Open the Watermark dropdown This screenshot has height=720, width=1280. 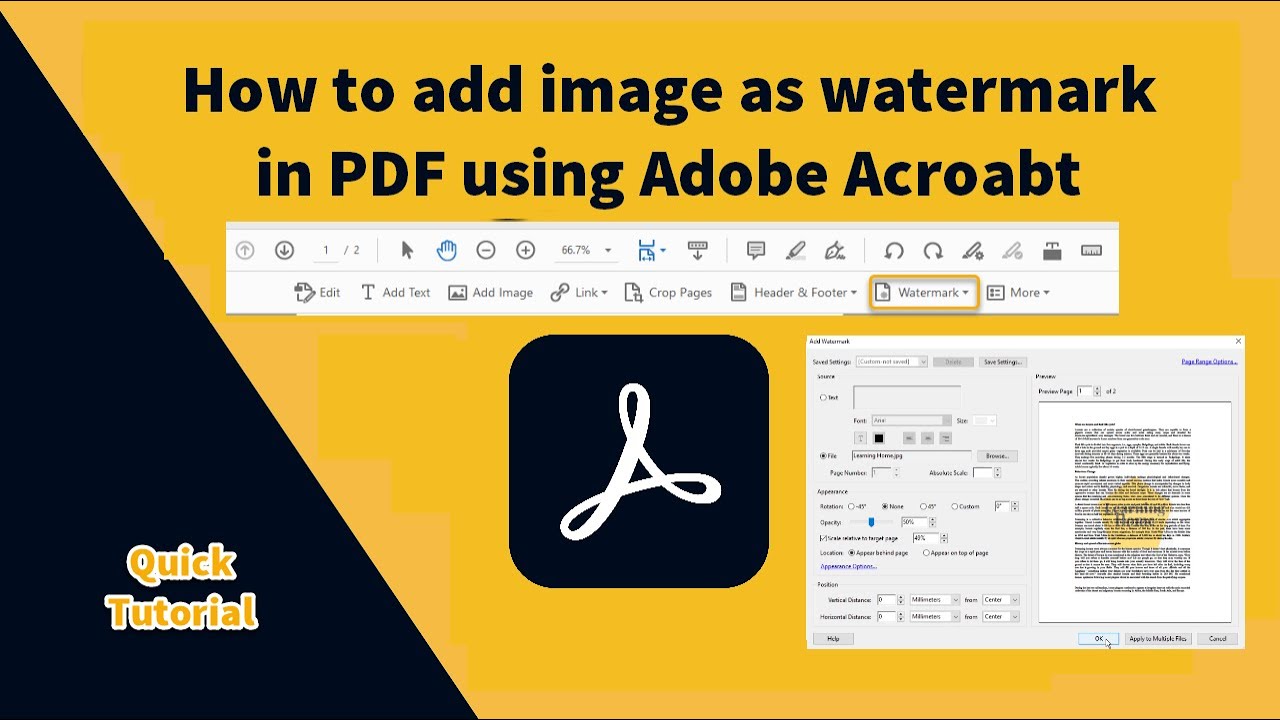tap(924, 292)
